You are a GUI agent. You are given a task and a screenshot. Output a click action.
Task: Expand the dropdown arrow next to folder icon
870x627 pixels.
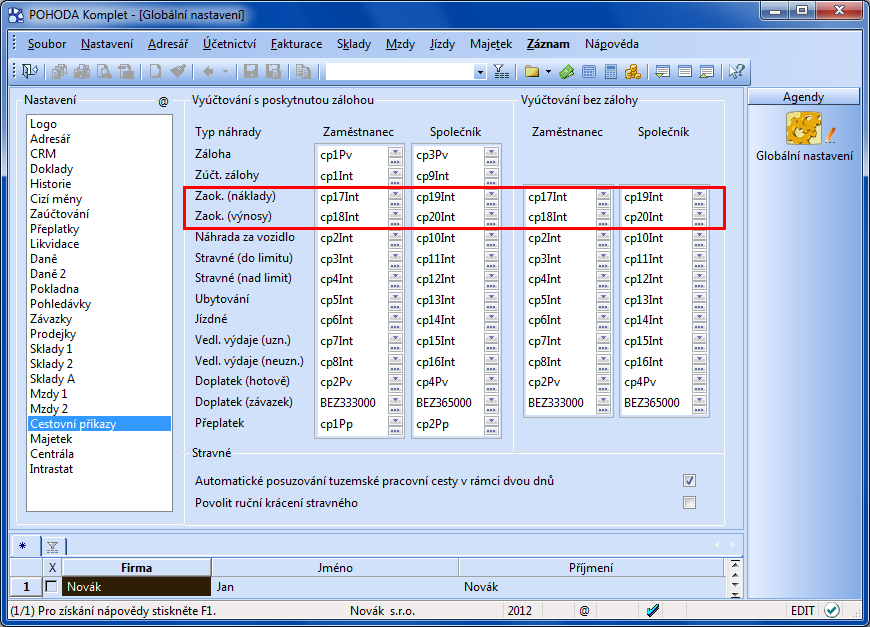pyautogui.click(x=548, y=71)
